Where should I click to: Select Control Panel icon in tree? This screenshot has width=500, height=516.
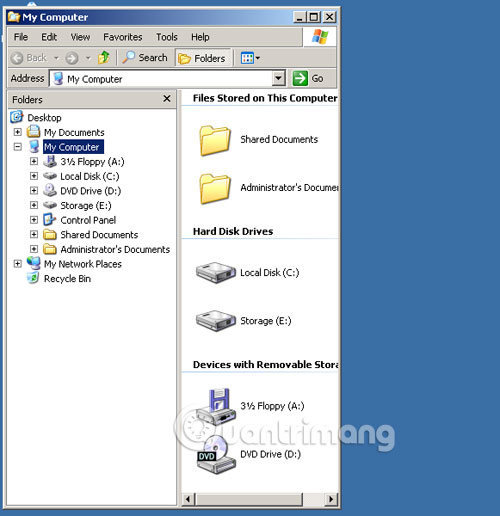(50, 220)
